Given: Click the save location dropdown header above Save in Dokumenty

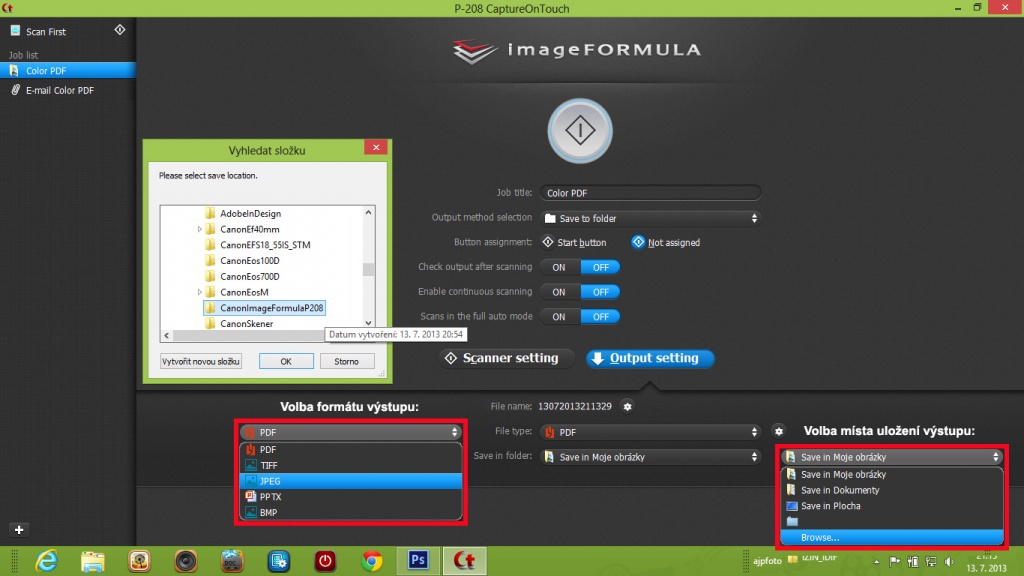Looking at the screenshot, I should tap(892, 457).
